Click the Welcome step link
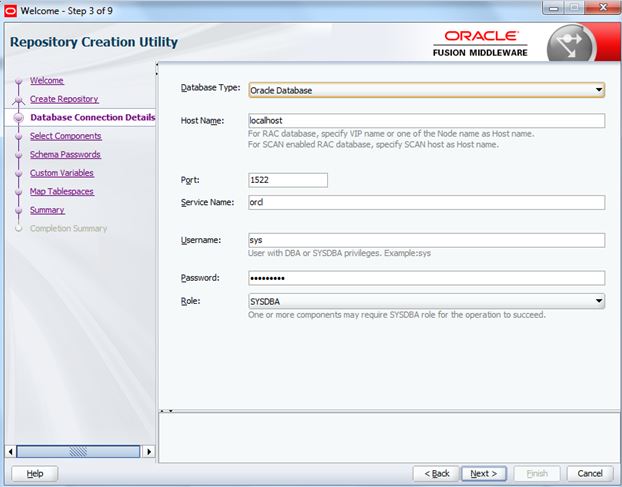The height and width of the screenshot is (487, 622). tap(47, 81)
